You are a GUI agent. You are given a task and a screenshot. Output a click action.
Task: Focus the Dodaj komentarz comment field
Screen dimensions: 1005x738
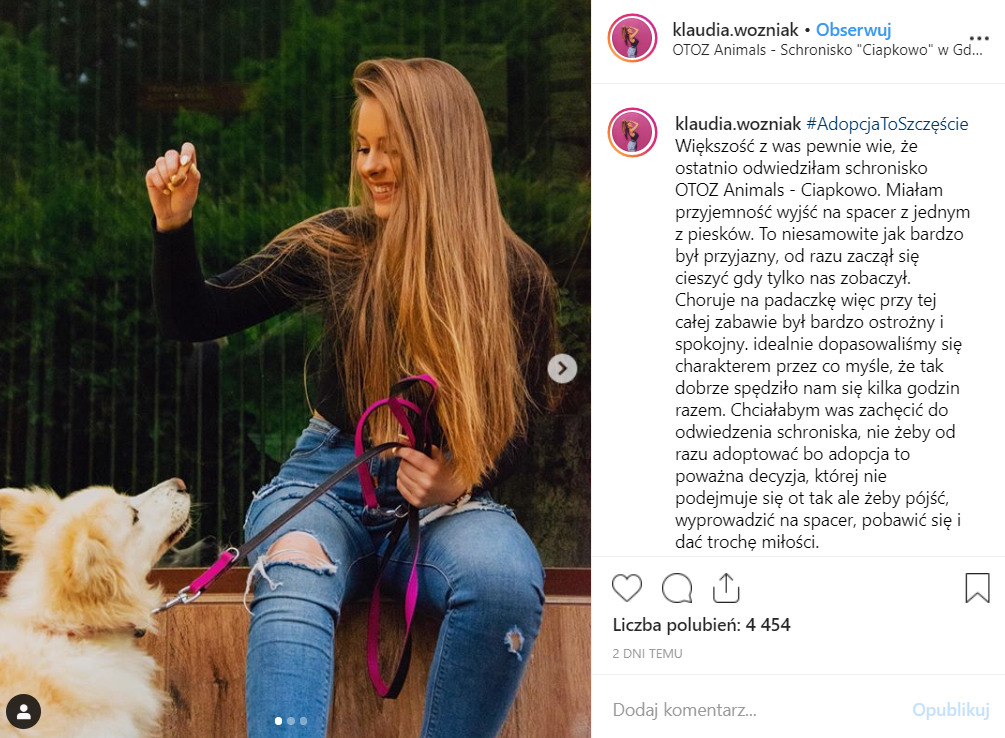756,710
